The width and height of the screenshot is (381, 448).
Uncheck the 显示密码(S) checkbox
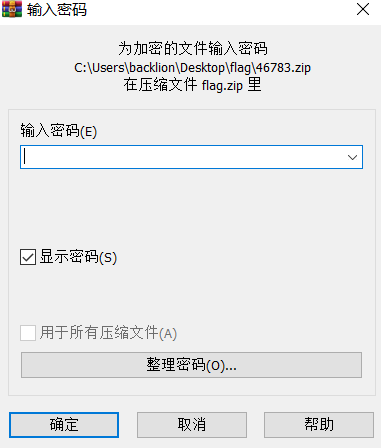coord(28,257)
